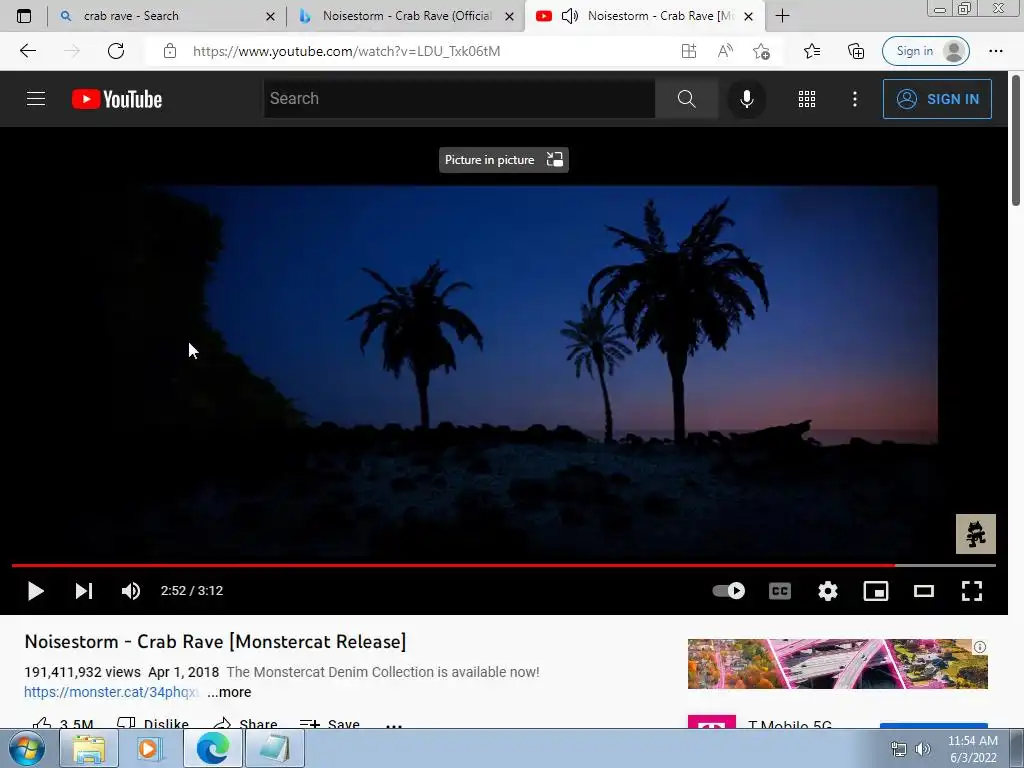View site information lock icon
1024x768 pixels.
click(x=170, y=51)
